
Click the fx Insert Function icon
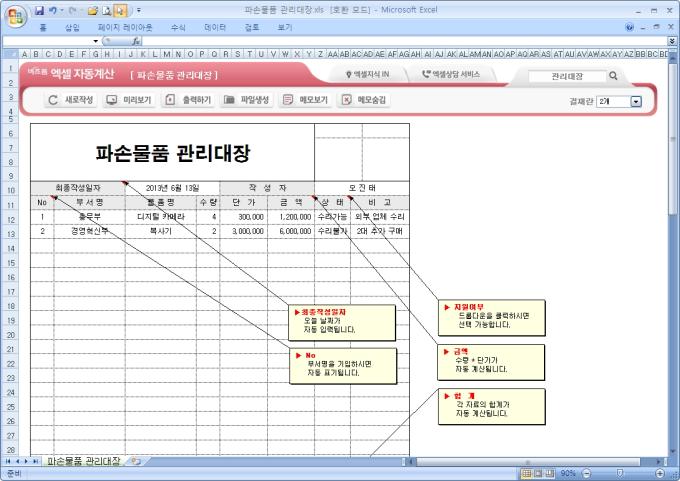tap(136, 41)
